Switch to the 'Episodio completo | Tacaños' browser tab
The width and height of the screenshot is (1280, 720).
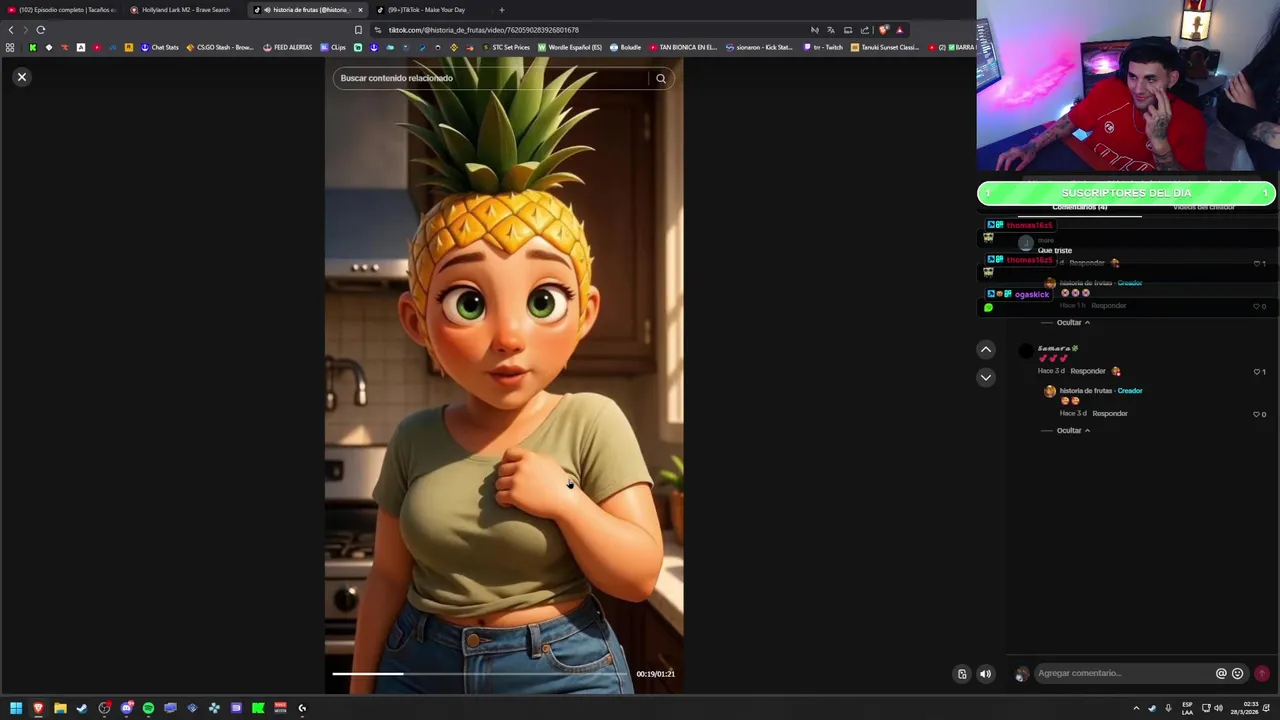point(62,10)
